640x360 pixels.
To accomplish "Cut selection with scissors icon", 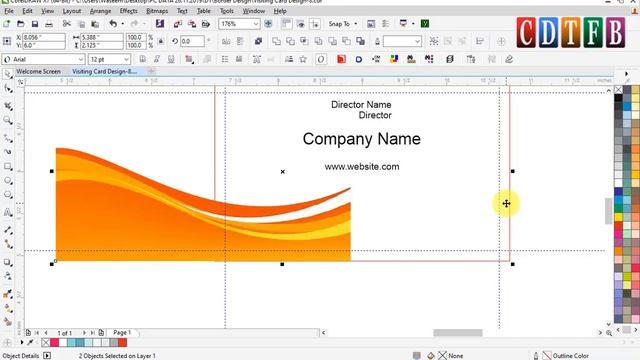I will tap(67, 24).
